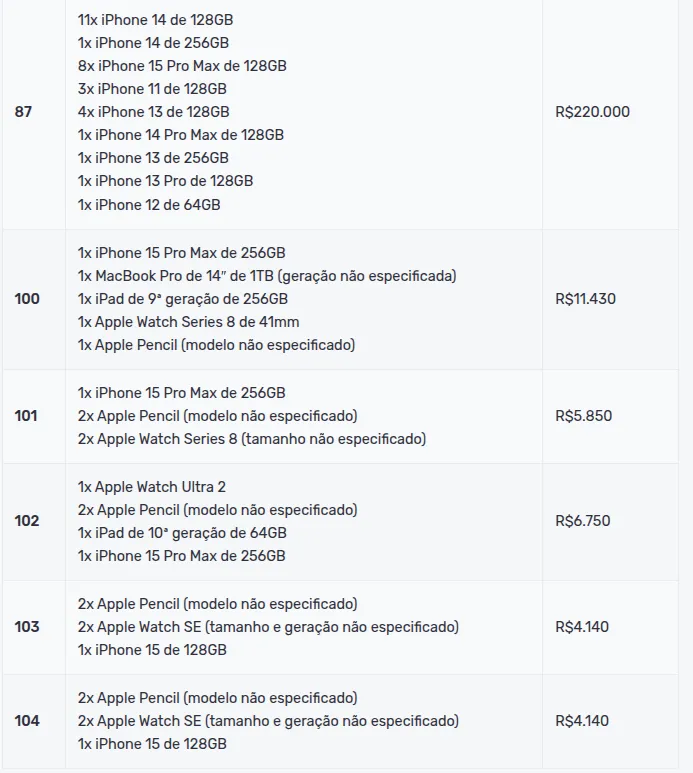Click the R$220.000 price cell
The image size is (693, 773).
(592, 112)
